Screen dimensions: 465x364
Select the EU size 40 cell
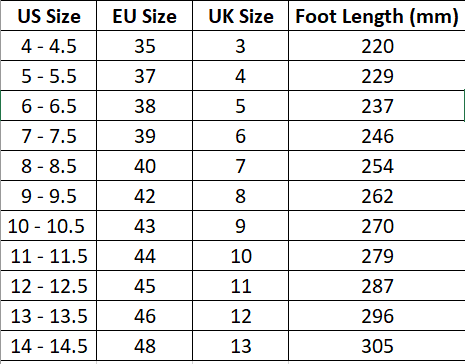(x=144, y=166)
